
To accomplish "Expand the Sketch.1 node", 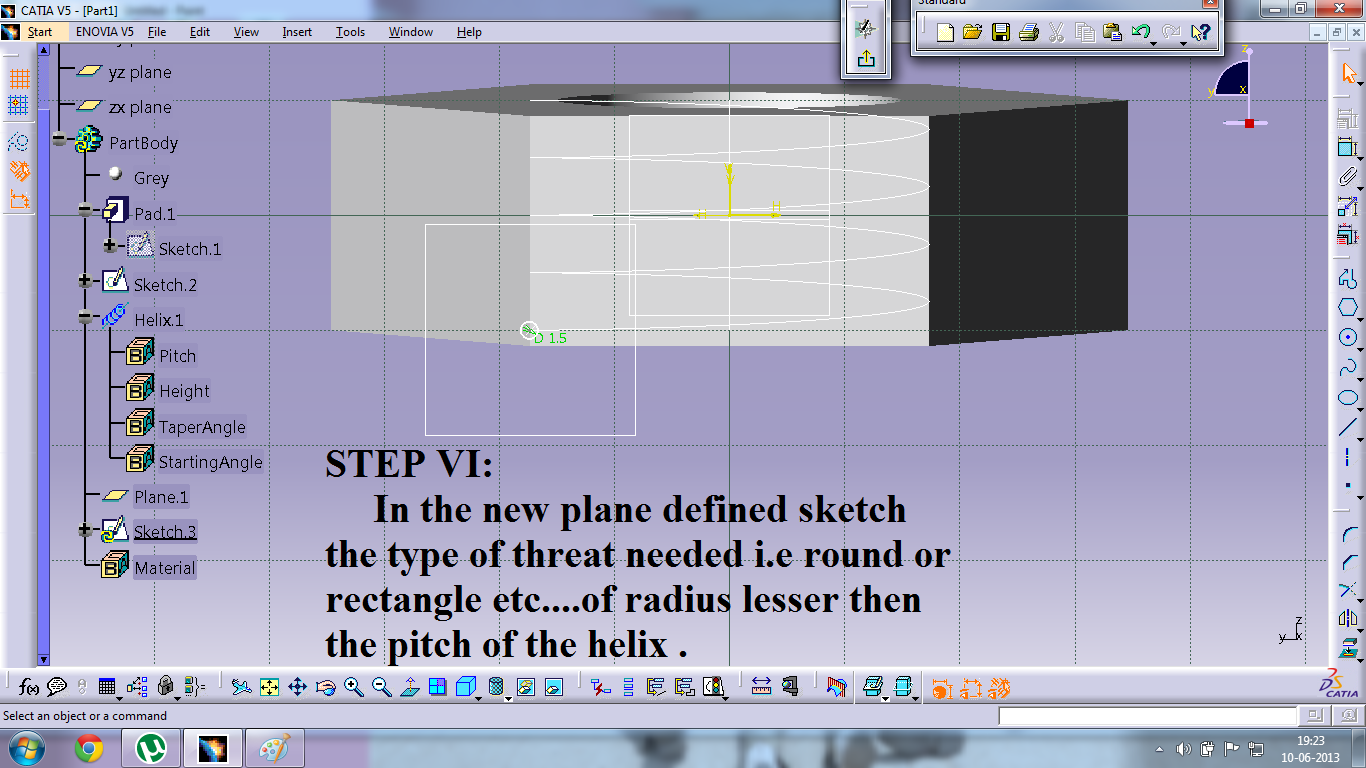I will (110, 246).
